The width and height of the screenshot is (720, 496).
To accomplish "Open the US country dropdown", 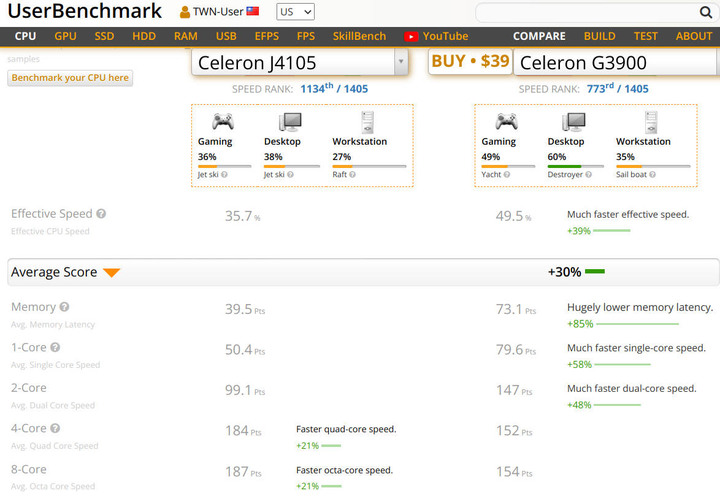I will [x=295, y=12].
